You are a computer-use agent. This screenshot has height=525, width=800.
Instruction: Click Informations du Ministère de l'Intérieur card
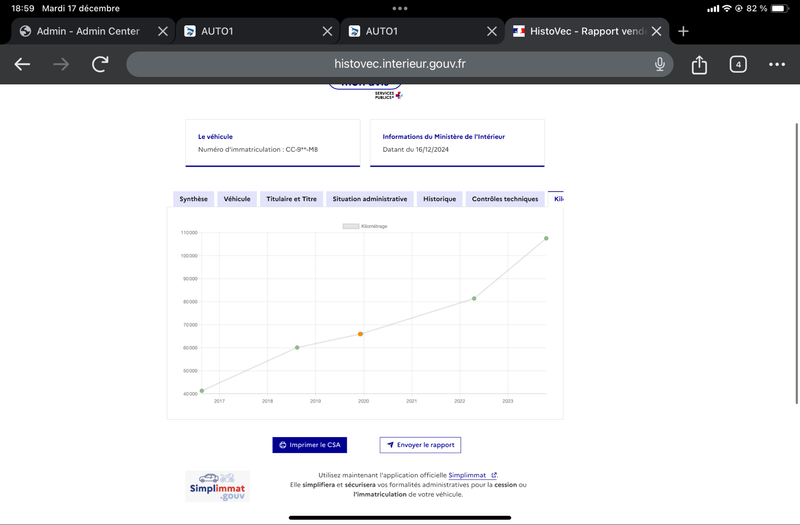pos(457,143)
